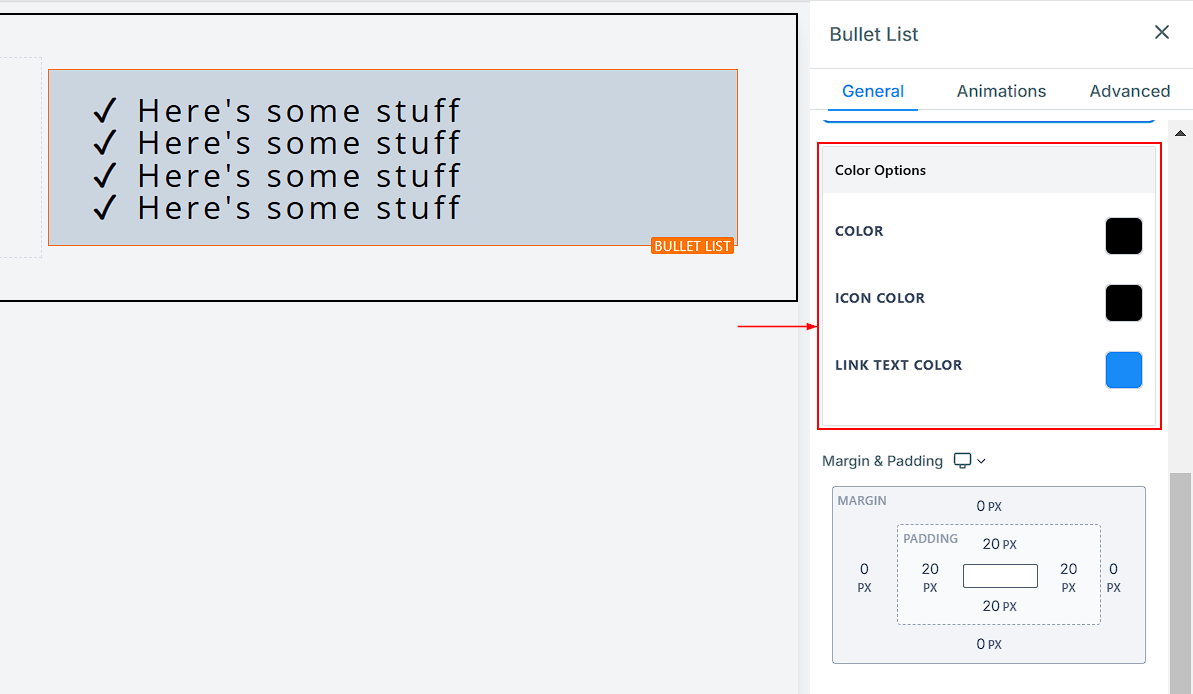Image resolution: width=1193 pixels, height=694 pixels.
Task: Close the Bullet List settings panel
Action: click(1161, 32)
